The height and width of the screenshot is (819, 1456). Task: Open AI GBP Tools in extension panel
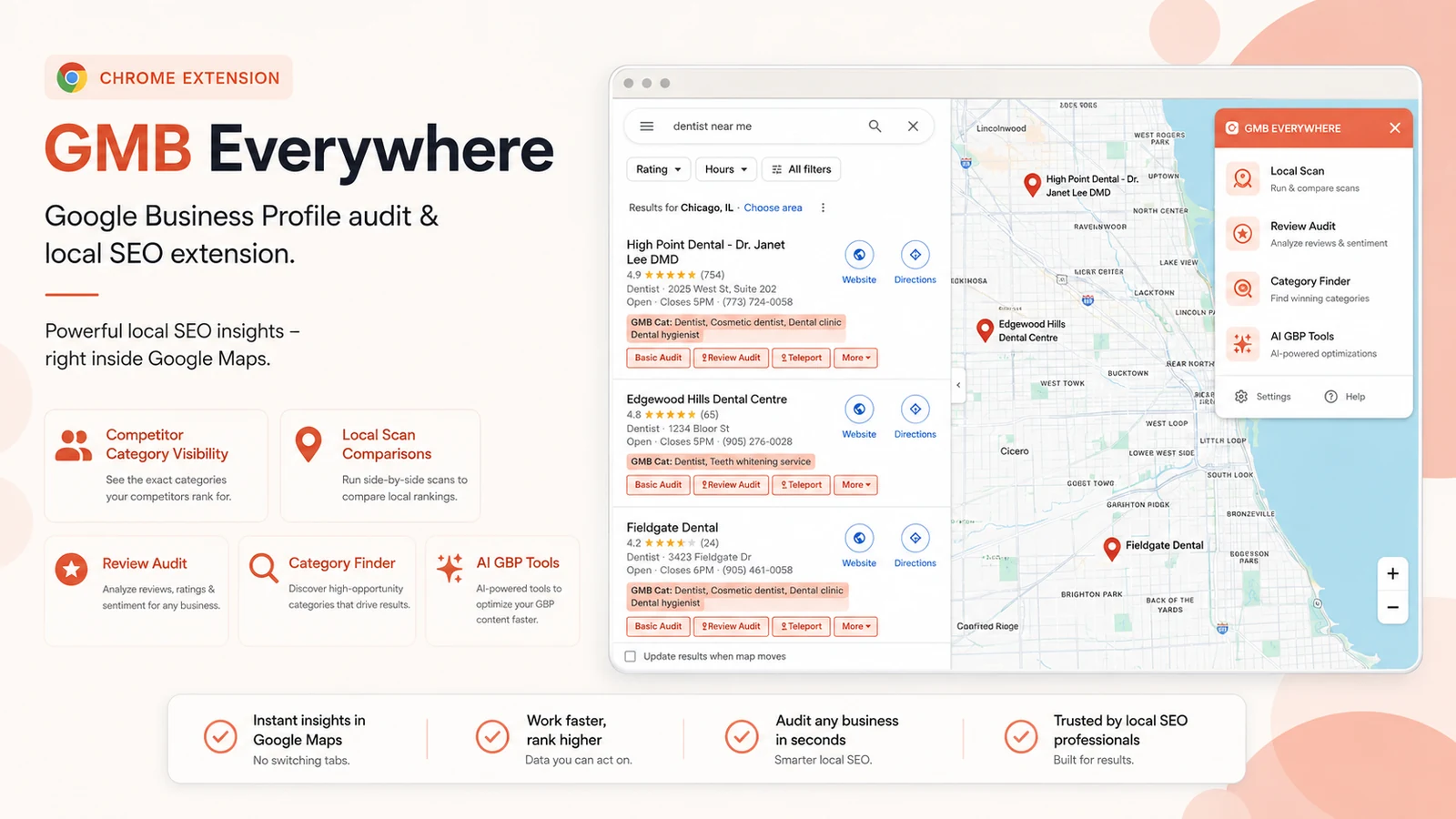coord(1314,344)
